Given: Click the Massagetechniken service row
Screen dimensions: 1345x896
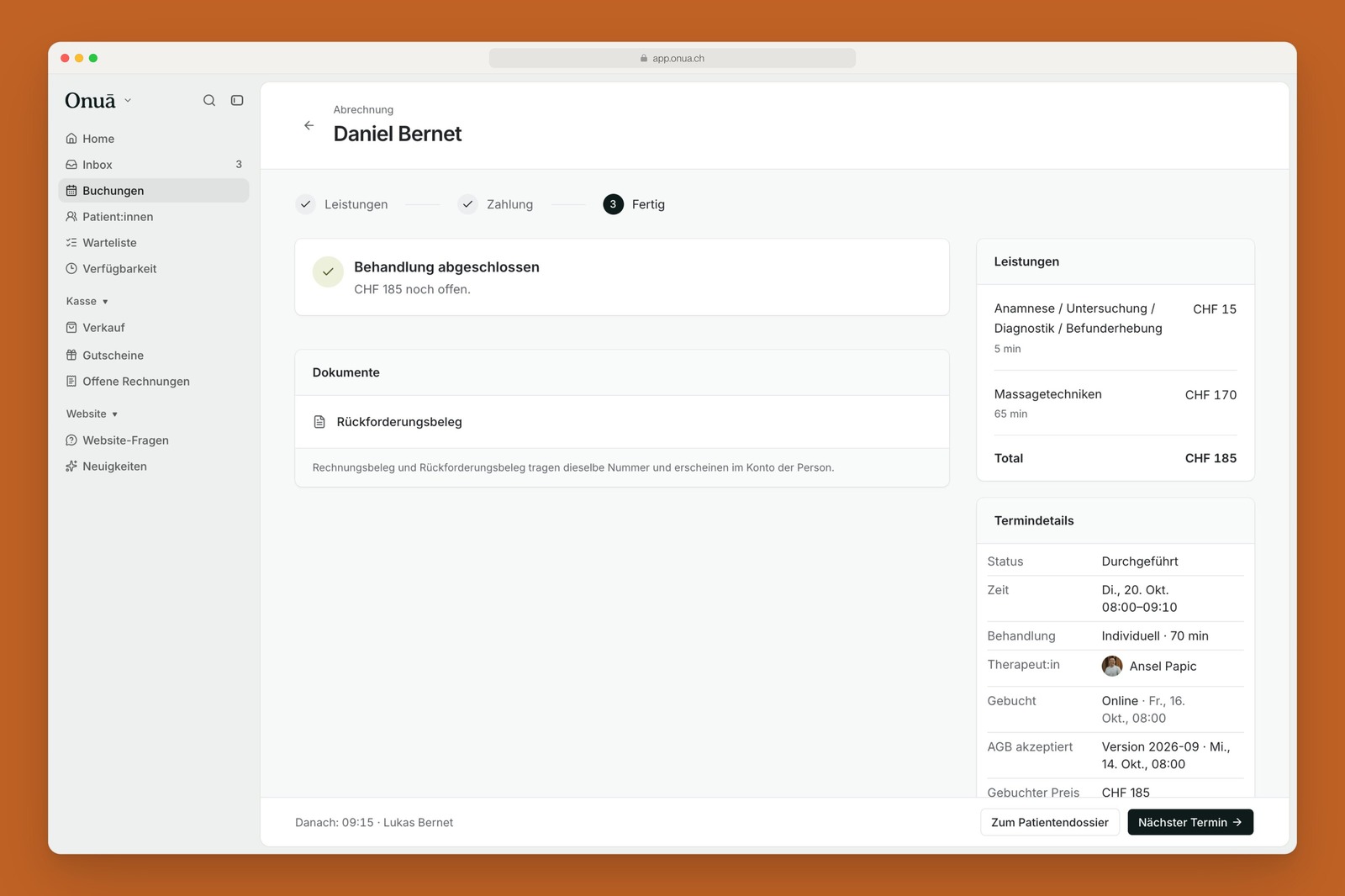Looking at the screenshot, I should pos(1116,403).
